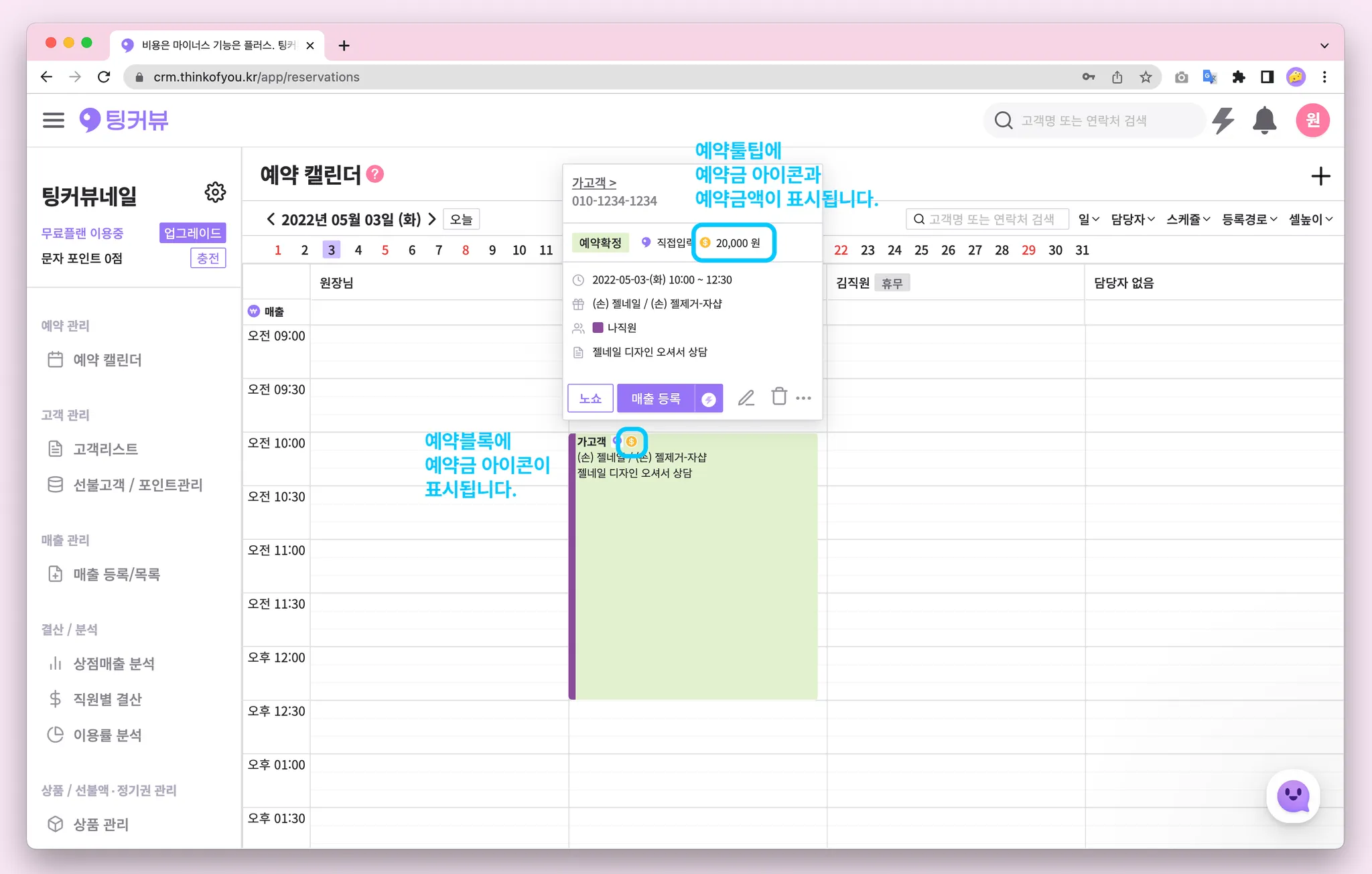Open the 스케줄 dropdown
The image size is (1372, 874).
[x=1188, y=220]
